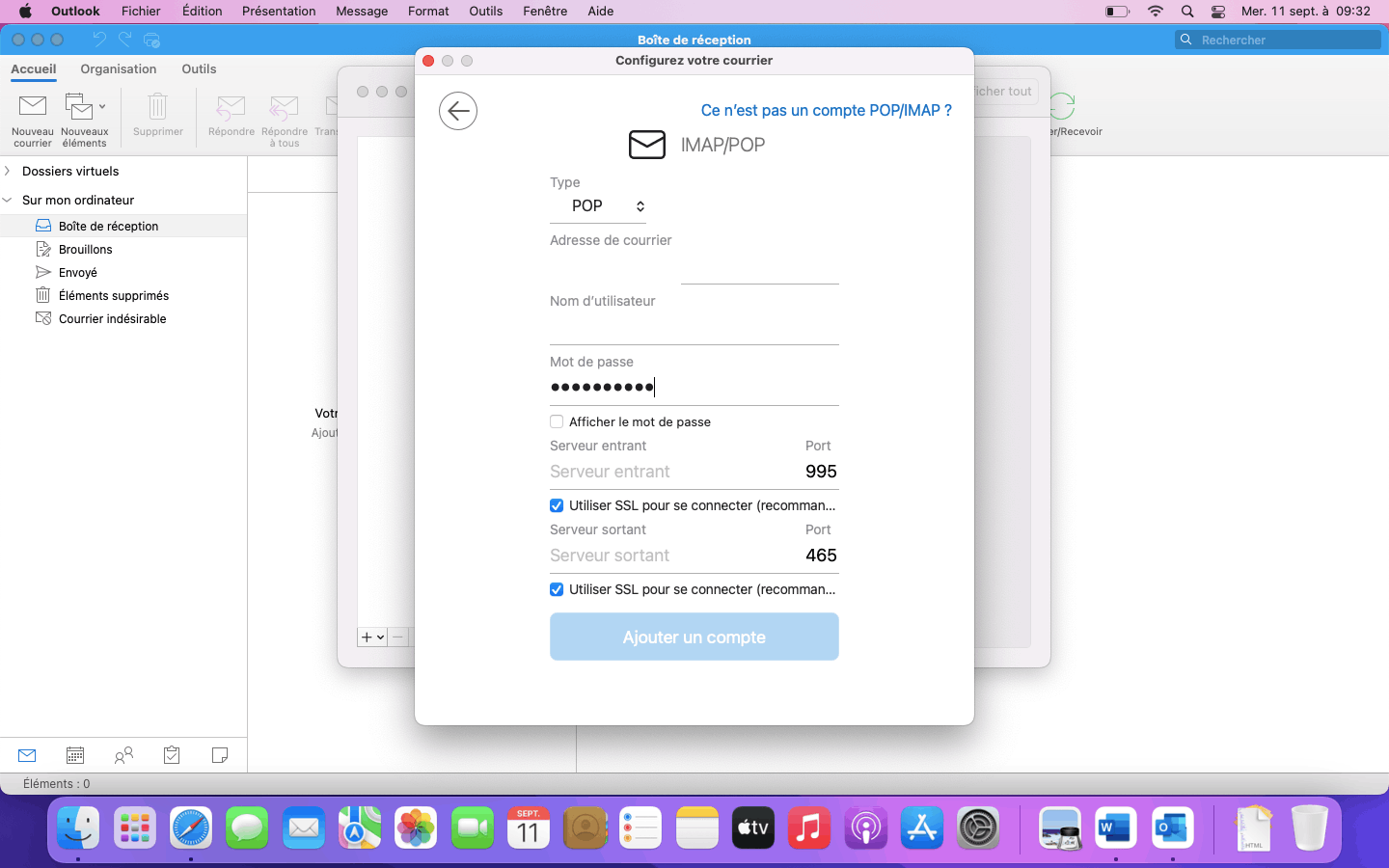Screen dimensions: 1389x868
Task: Open the Message menu
Action: pyautogui.click(x=362, y=12)
